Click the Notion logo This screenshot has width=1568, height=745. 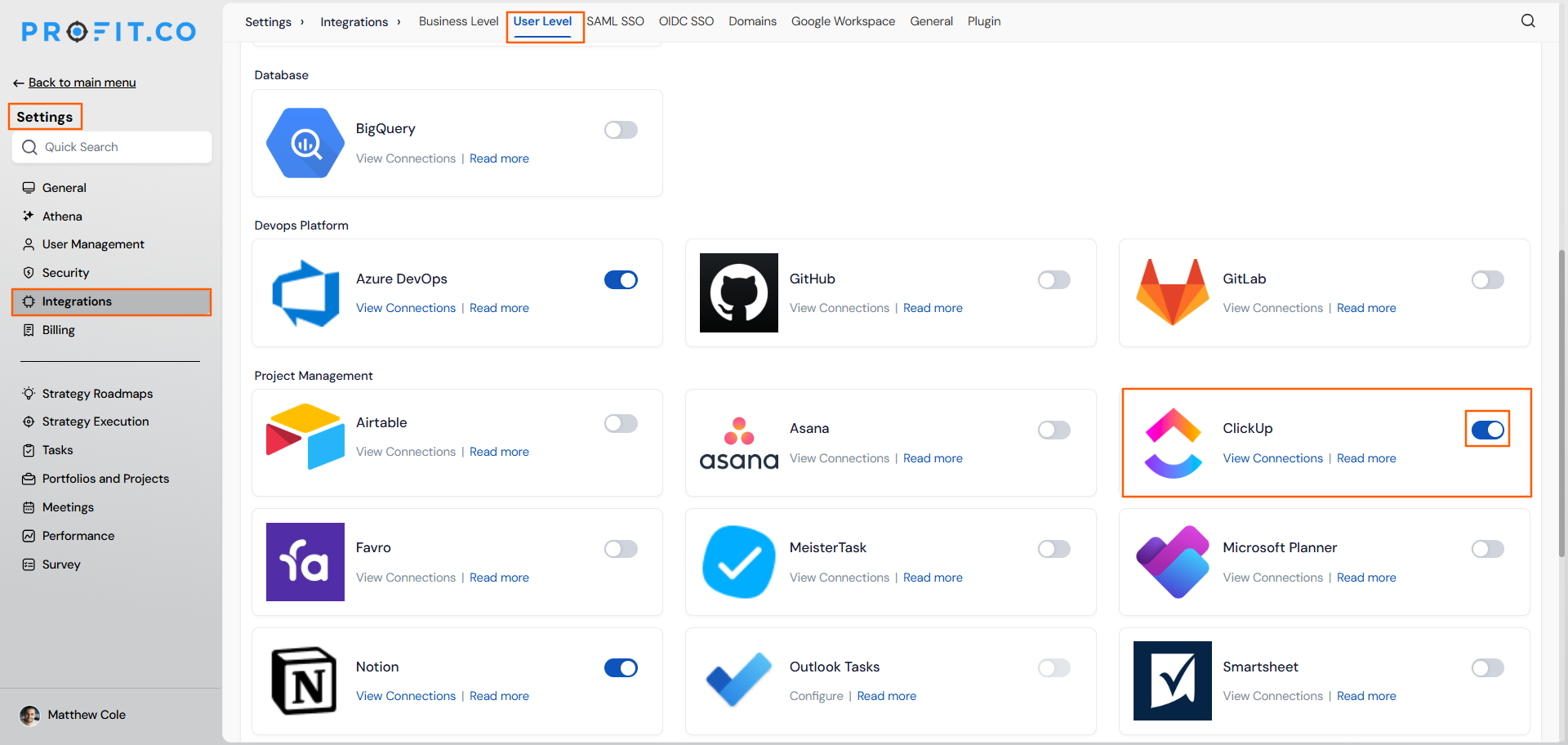point(304,681)
